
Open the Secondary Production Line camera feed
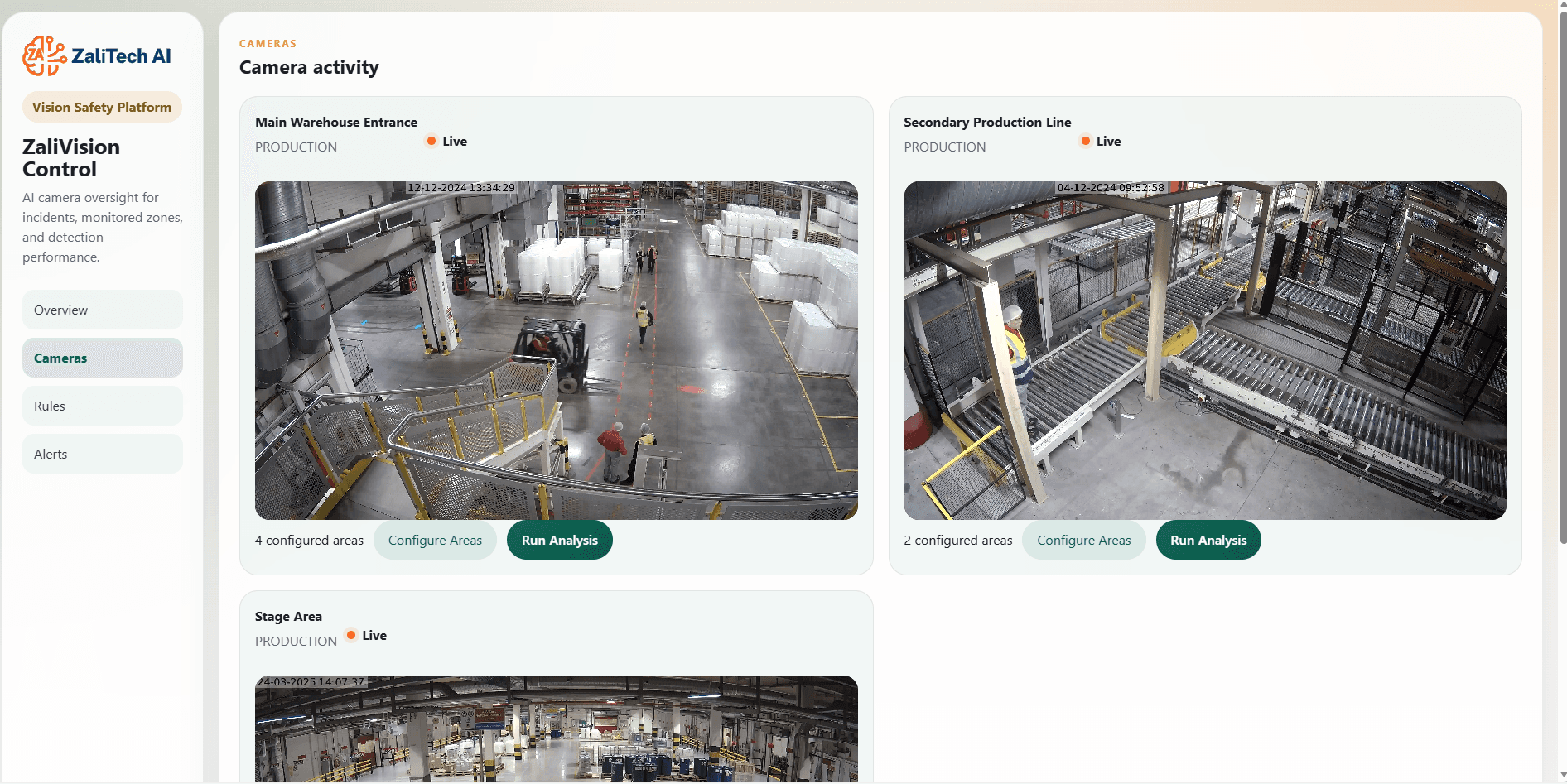coord(1205,350)
